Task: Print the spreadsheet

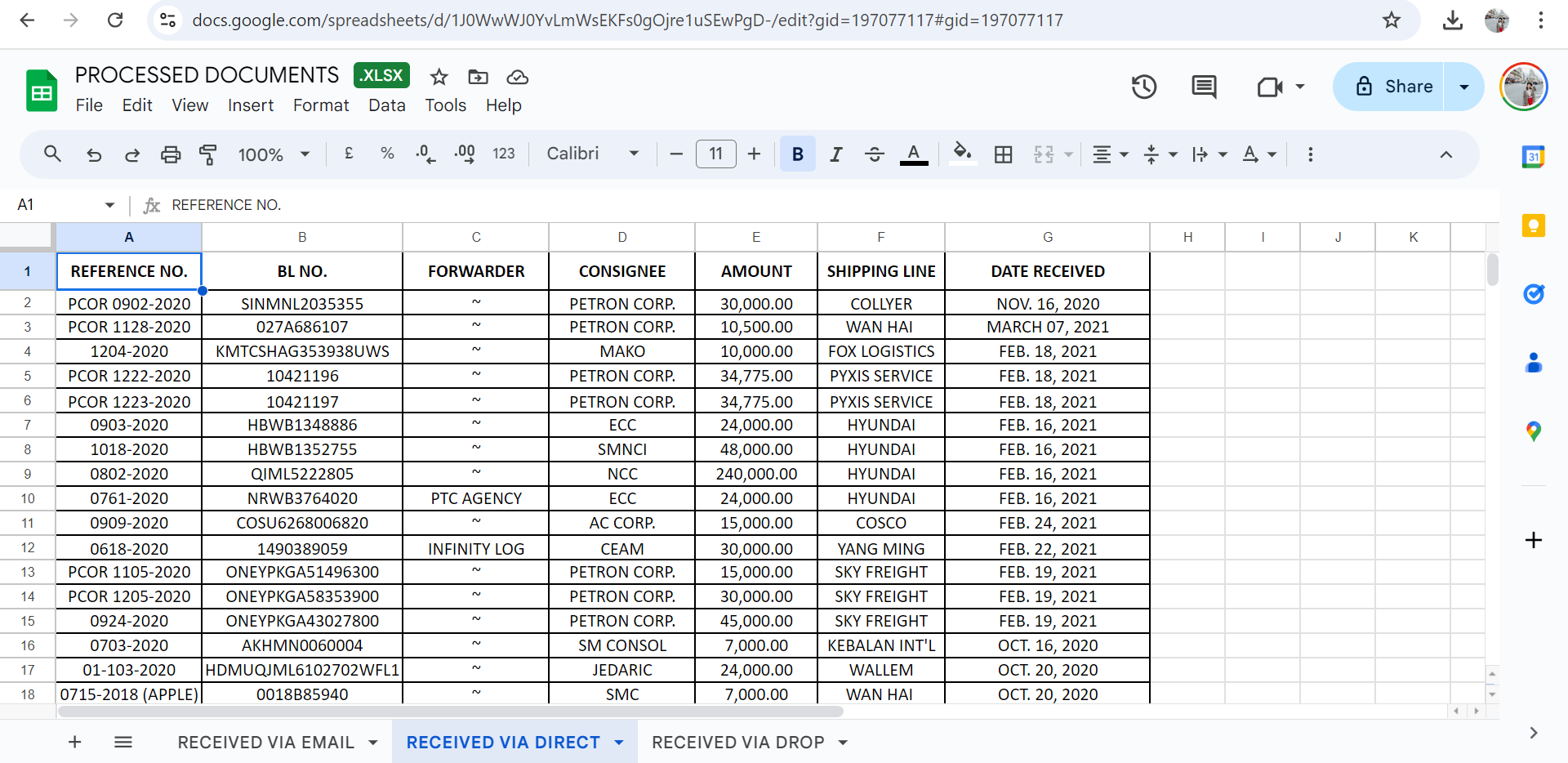Action: (170, 154)
